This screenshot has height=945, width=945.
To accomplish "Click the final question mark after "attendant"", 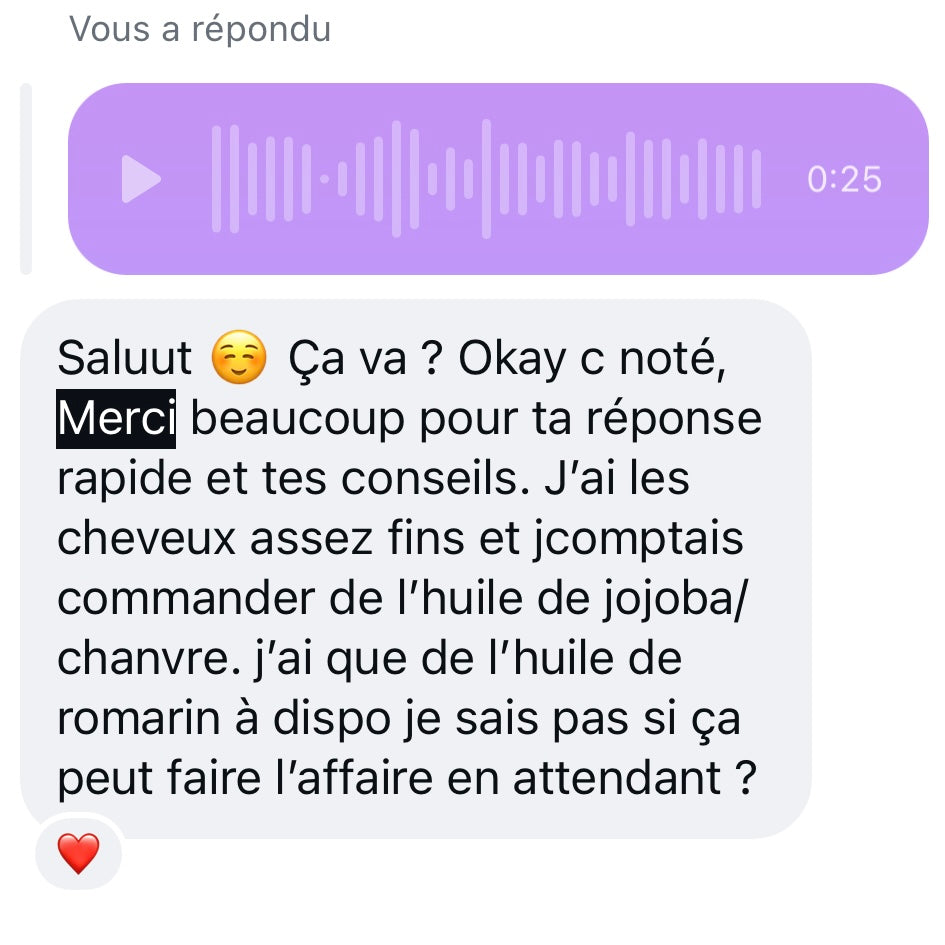I will [x=746, y=778].
